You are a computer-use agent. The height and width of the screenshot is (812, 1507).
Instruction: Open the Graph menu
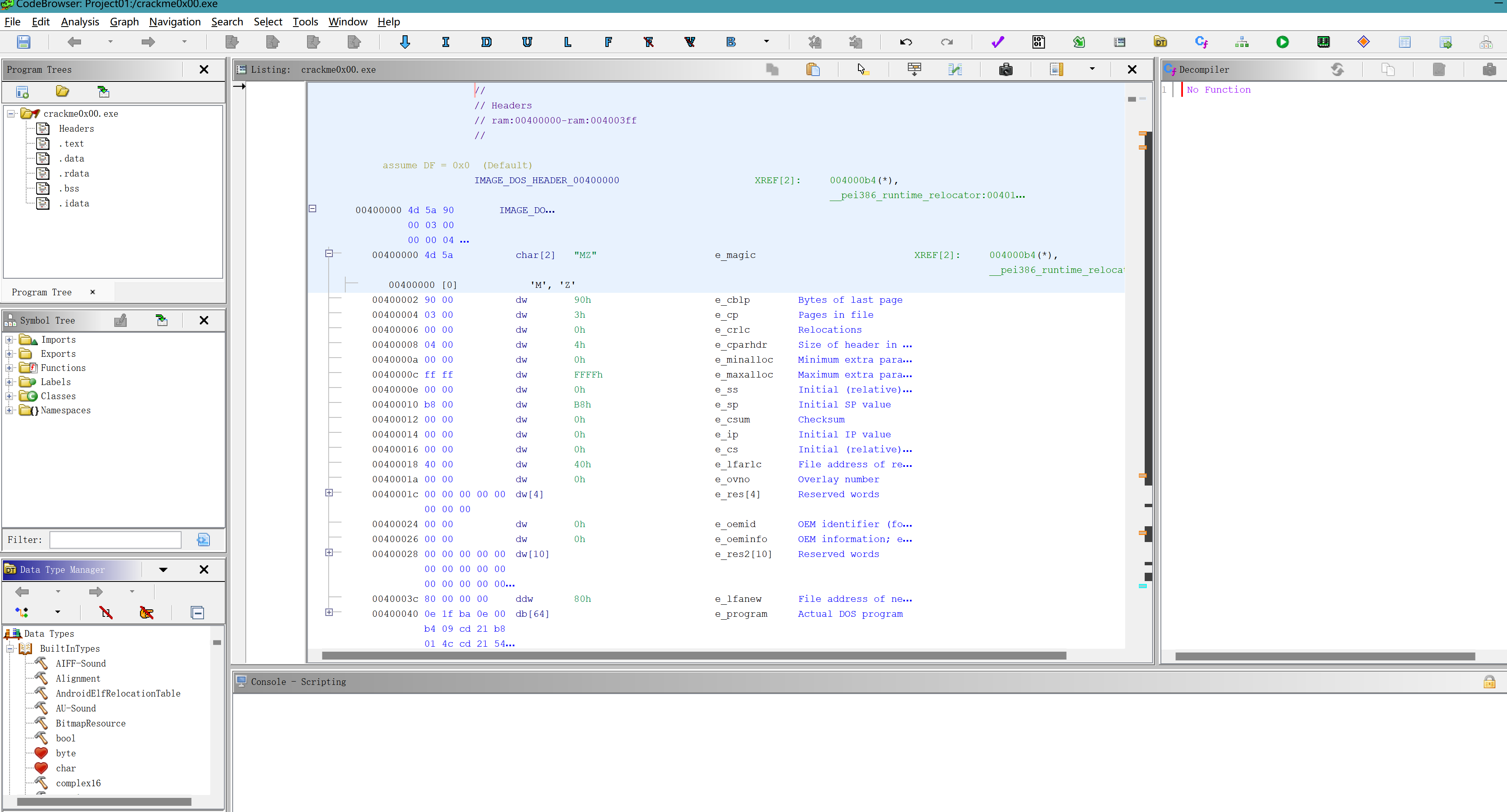click(x=124, y=22)
